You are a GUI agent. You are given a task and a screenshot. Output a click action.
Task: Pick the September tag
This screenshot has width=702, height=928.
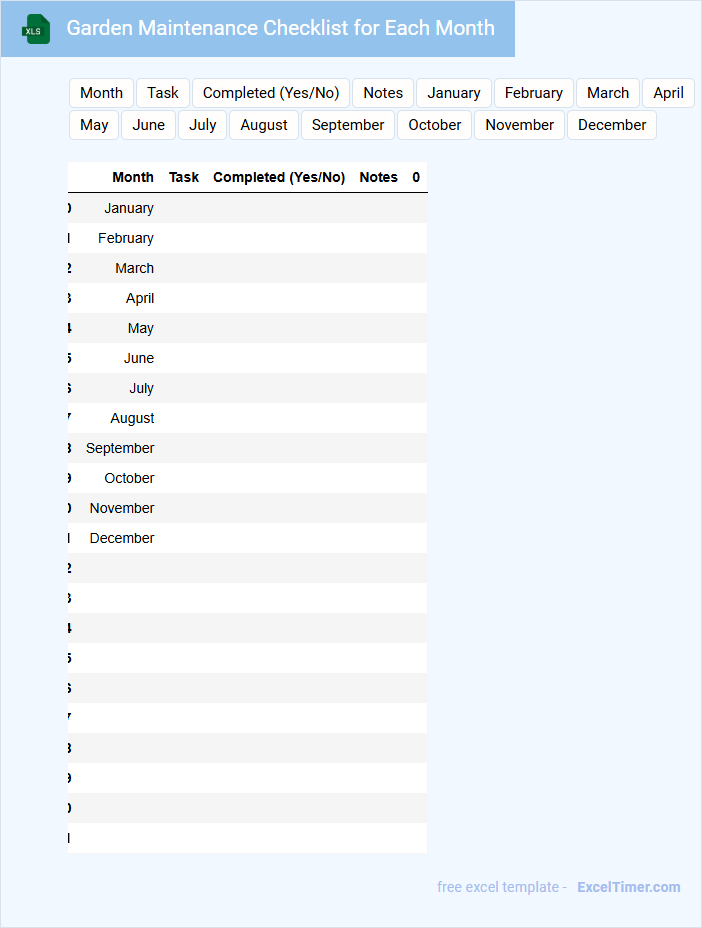[x=348, y=125]
